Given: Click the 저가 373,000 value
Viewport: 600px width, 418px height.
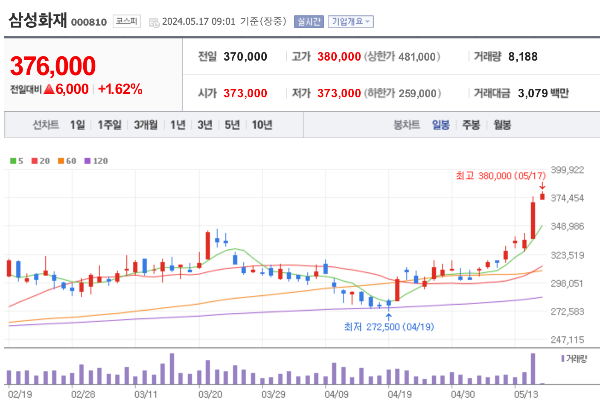Looking at the screenshot, I should (x=339, y=93).
